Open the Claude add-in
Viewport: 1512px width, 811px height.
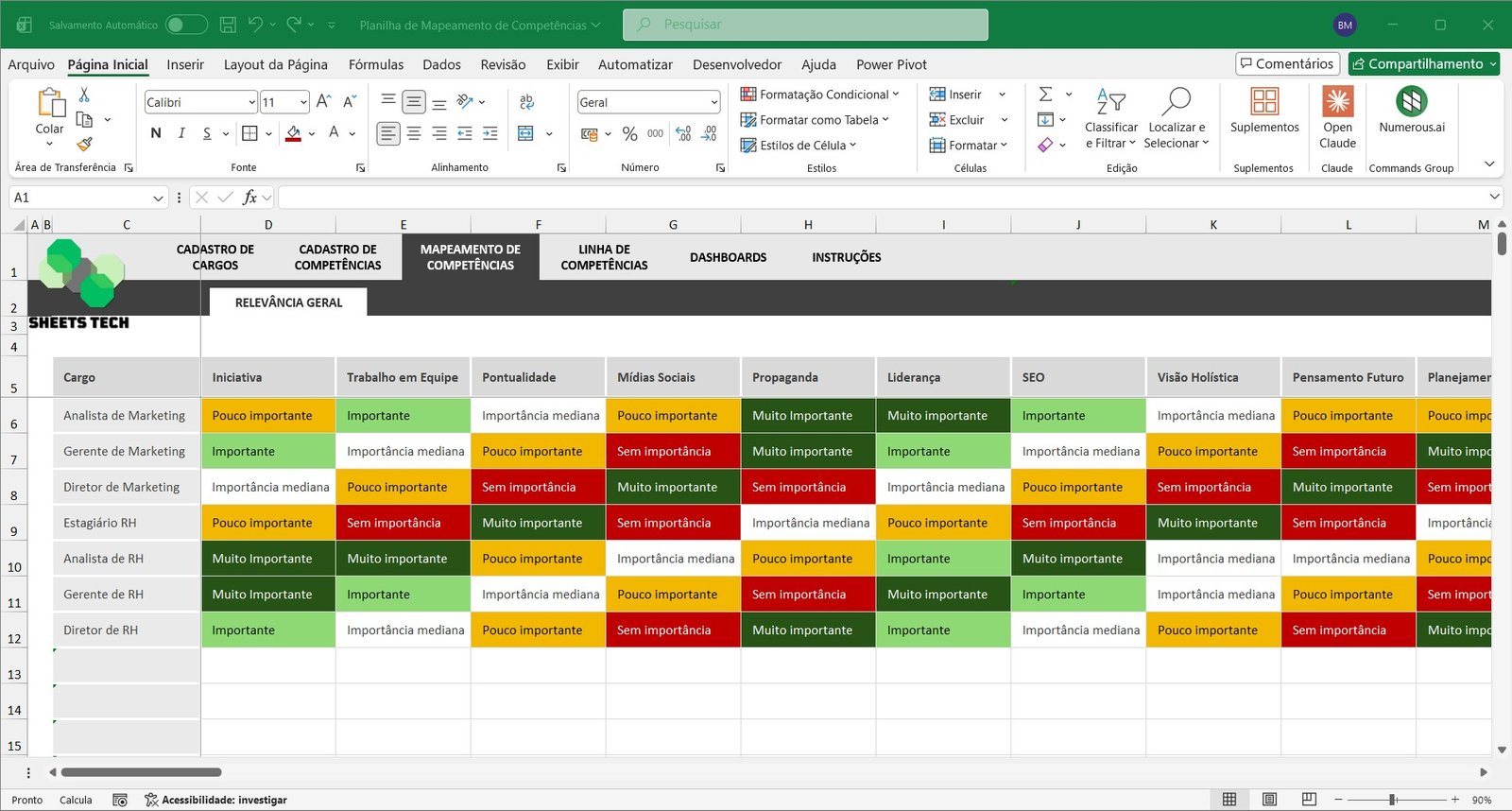[x=1337, y=117]
